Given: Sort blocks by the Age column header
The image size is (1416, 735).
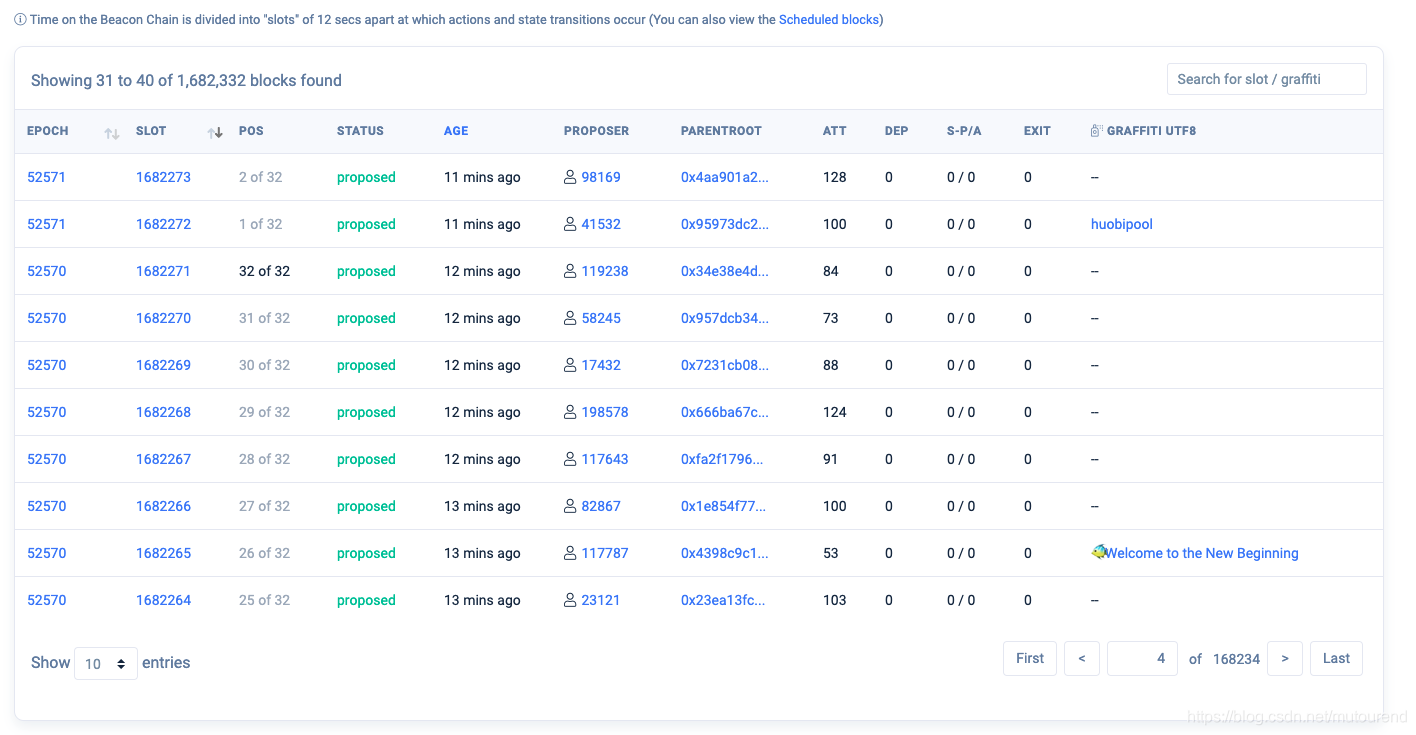Looking at the screenshot, I should point(456,131).
